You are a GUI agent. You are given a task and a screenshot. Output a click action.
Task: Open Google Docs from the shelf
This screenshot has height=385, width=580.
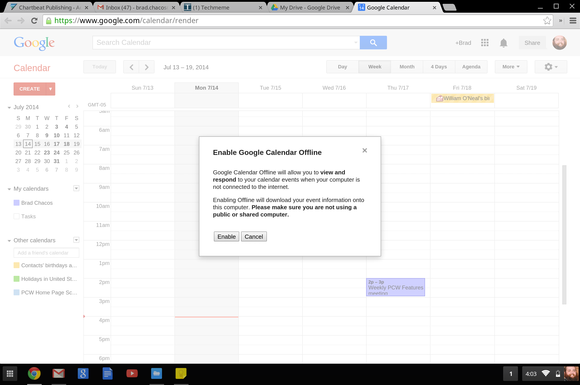tap(107, 374)
